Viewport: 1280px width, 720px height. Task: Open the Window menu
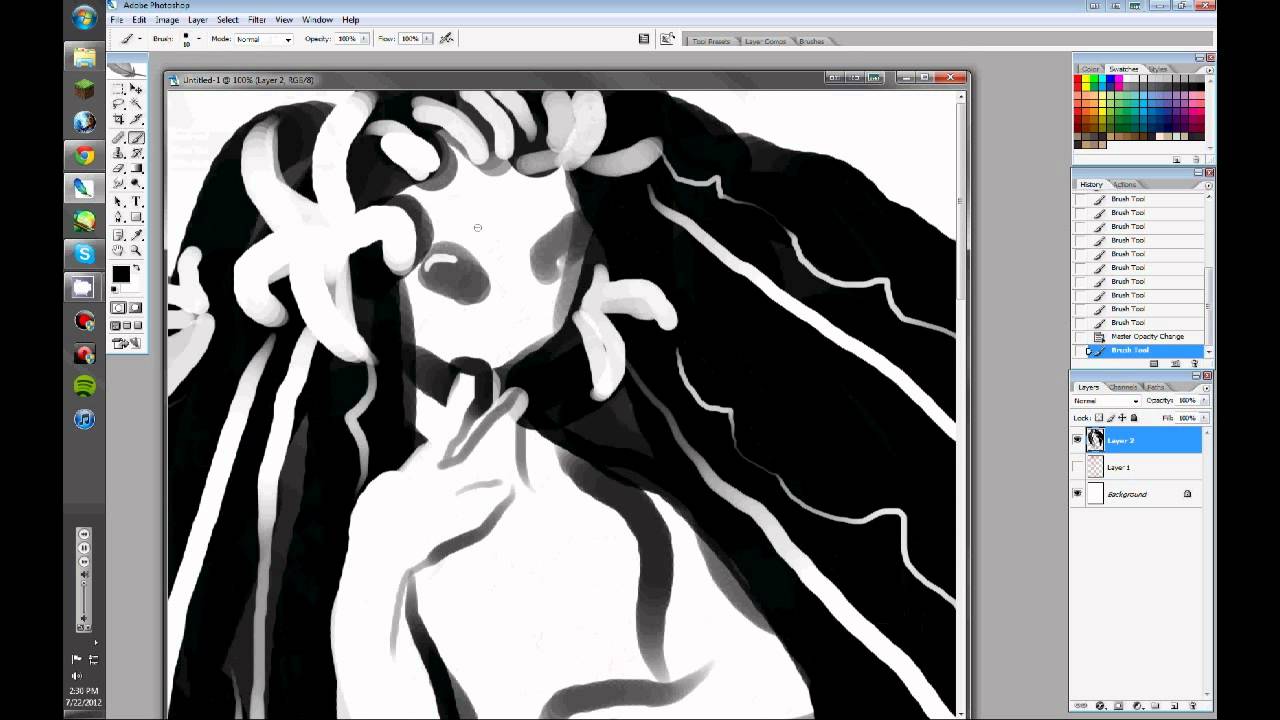tap(317, 20)
